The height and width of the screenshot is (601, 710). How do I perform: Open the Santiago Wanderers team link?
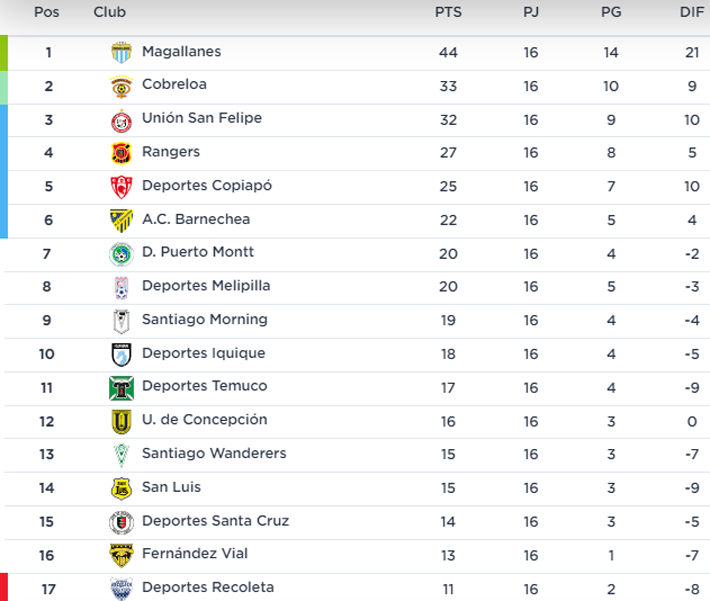(x=214, y=453)
